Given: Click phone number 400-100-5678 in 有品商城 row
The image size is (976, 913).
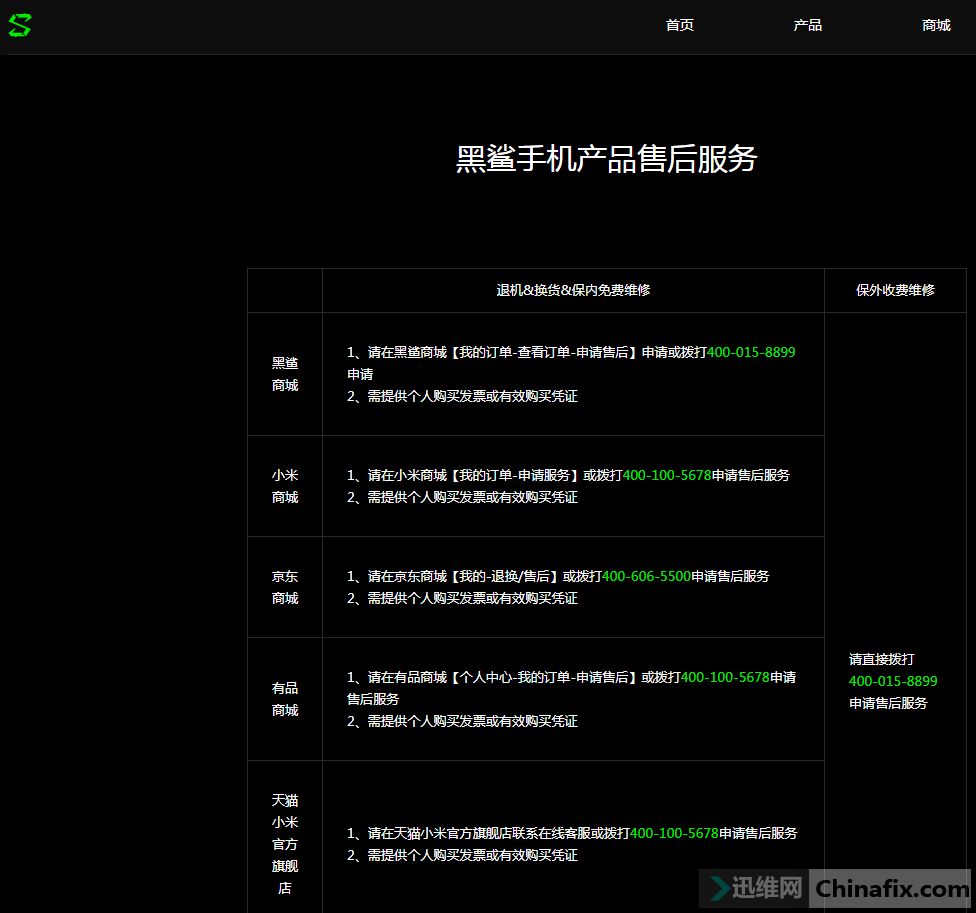Looking at the screenshot, I should (x=726, y=677).
